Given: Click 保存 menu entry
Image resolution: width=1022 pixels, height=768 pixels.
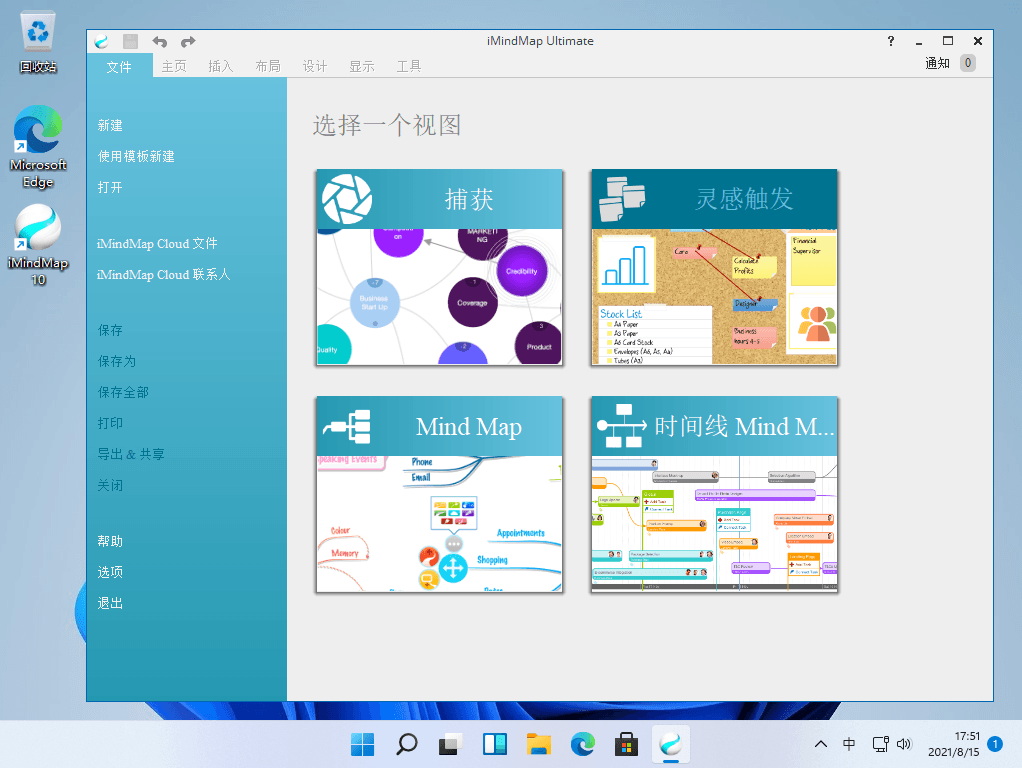Looking at the screenshot, I should click(110, 330).
